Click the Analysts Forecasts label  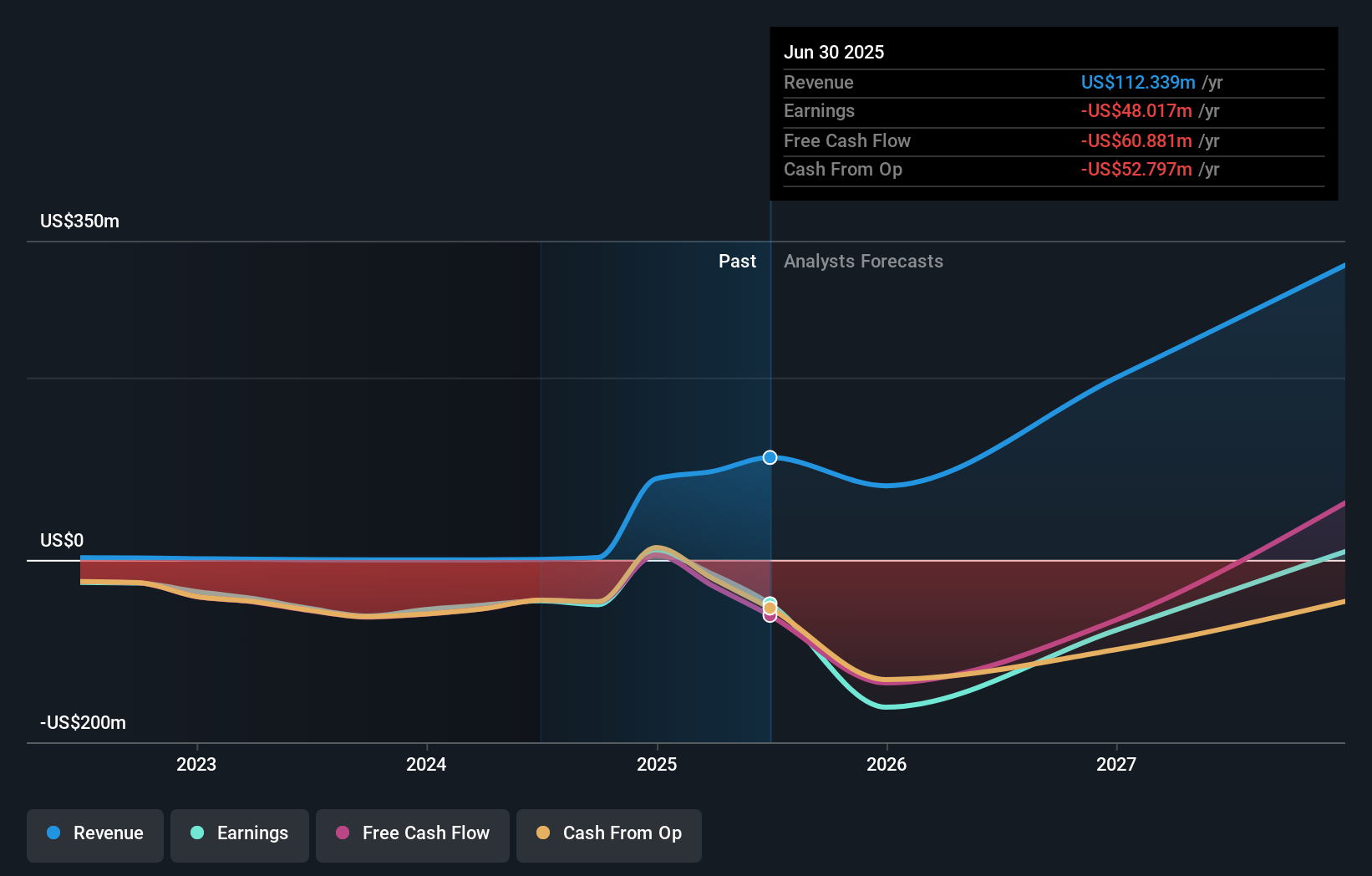coord(863,262)
